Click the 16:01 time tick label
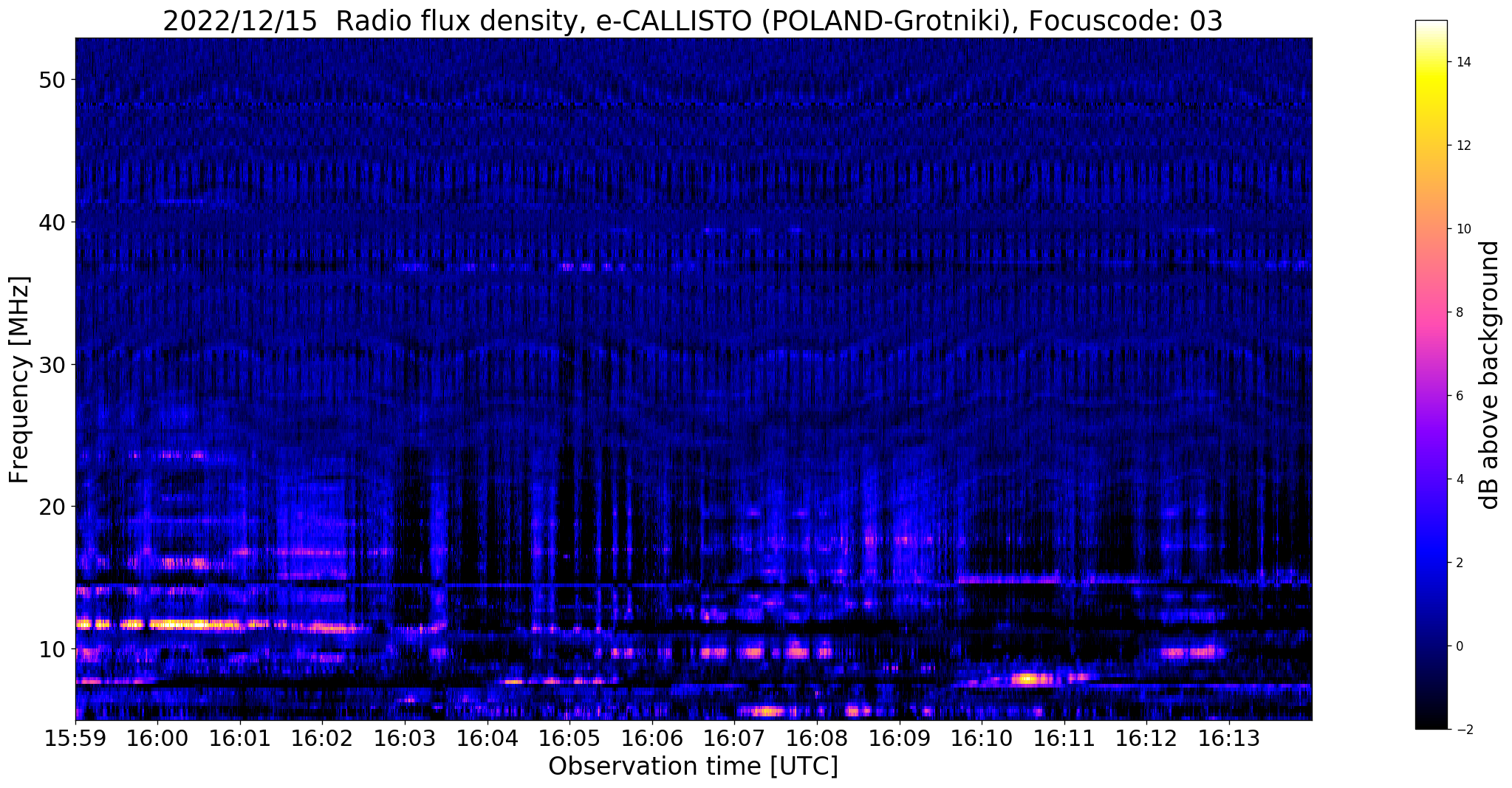Screen dimensions: 1512x788 [x=240, y=738]
